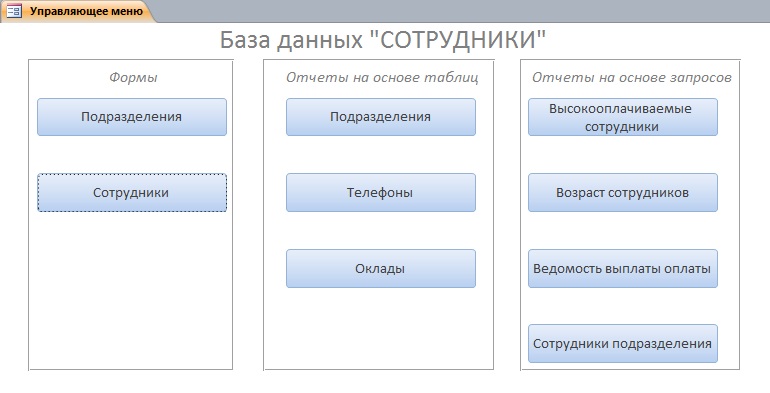This screenshot has height=393, width=770.
Task: Open the Сотрудники подразделения report
Action: (x=623, y=344)
